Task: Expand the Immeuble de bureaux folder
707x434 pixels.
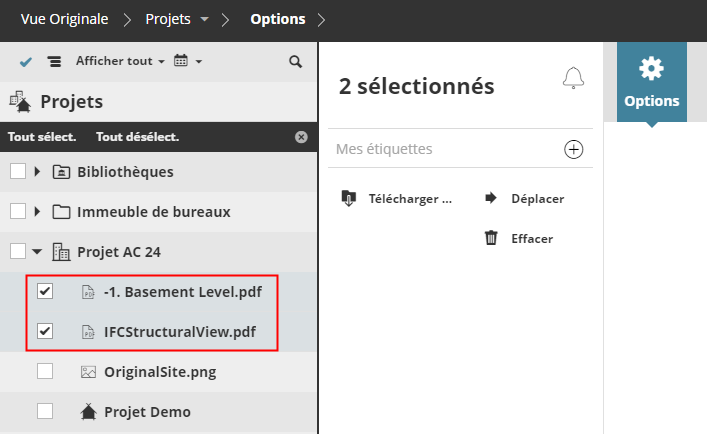Action: point(38,212)
